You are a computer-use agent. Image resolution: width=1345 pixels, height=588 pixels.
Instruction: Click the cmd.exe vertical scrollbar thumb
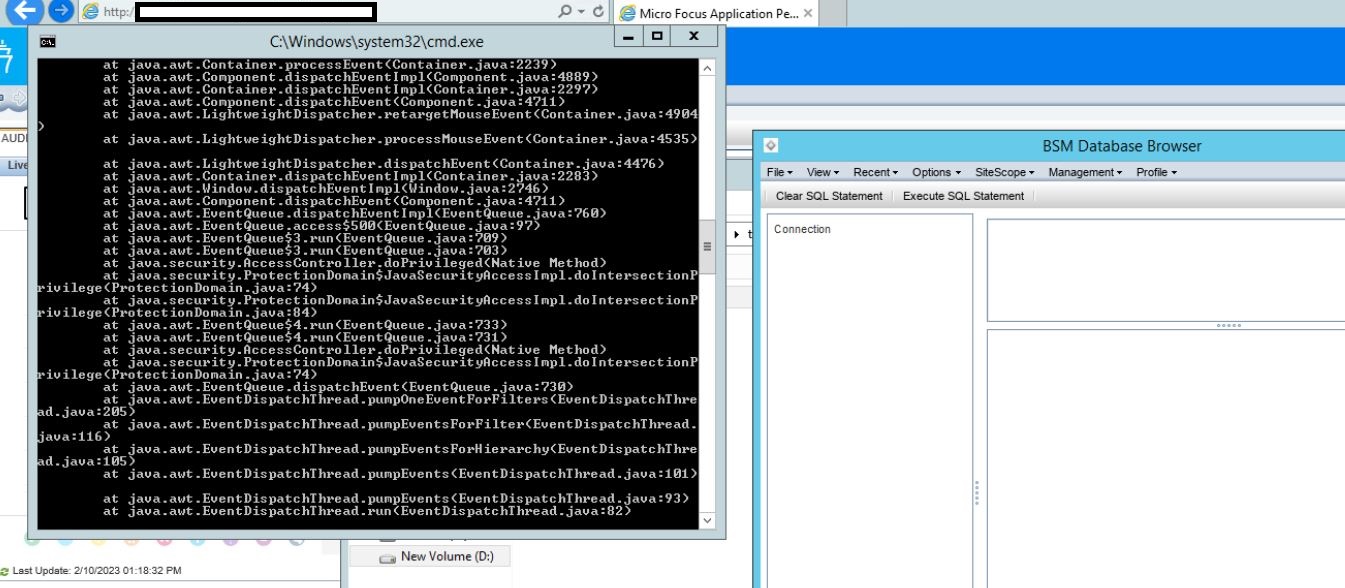point(708,247)
